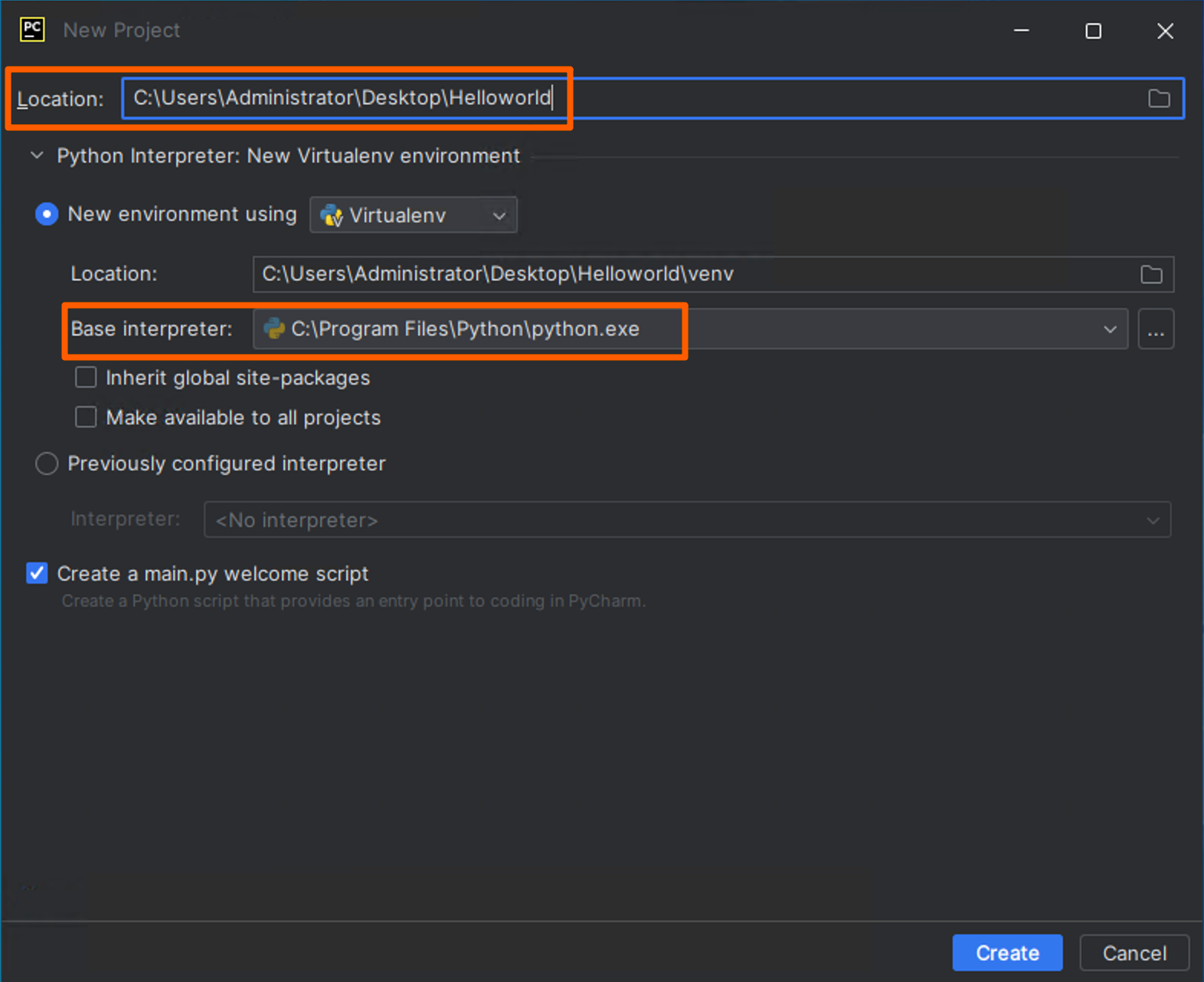Image resolution: width=1204 pixels, height=982 pixels.
Task: Collapse the Python Interpreter section chevron
Action: click(x=37, y=155)
